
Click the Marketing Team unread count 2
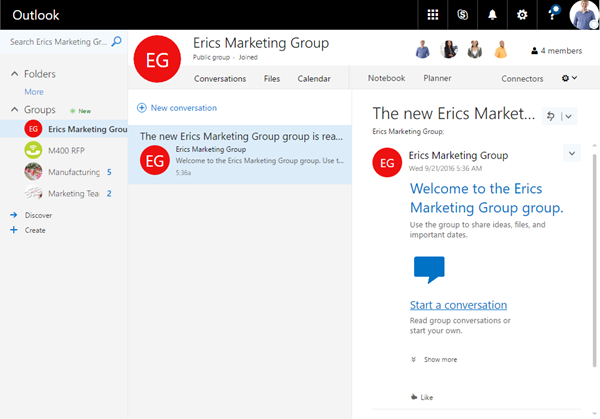coord(109,194)
